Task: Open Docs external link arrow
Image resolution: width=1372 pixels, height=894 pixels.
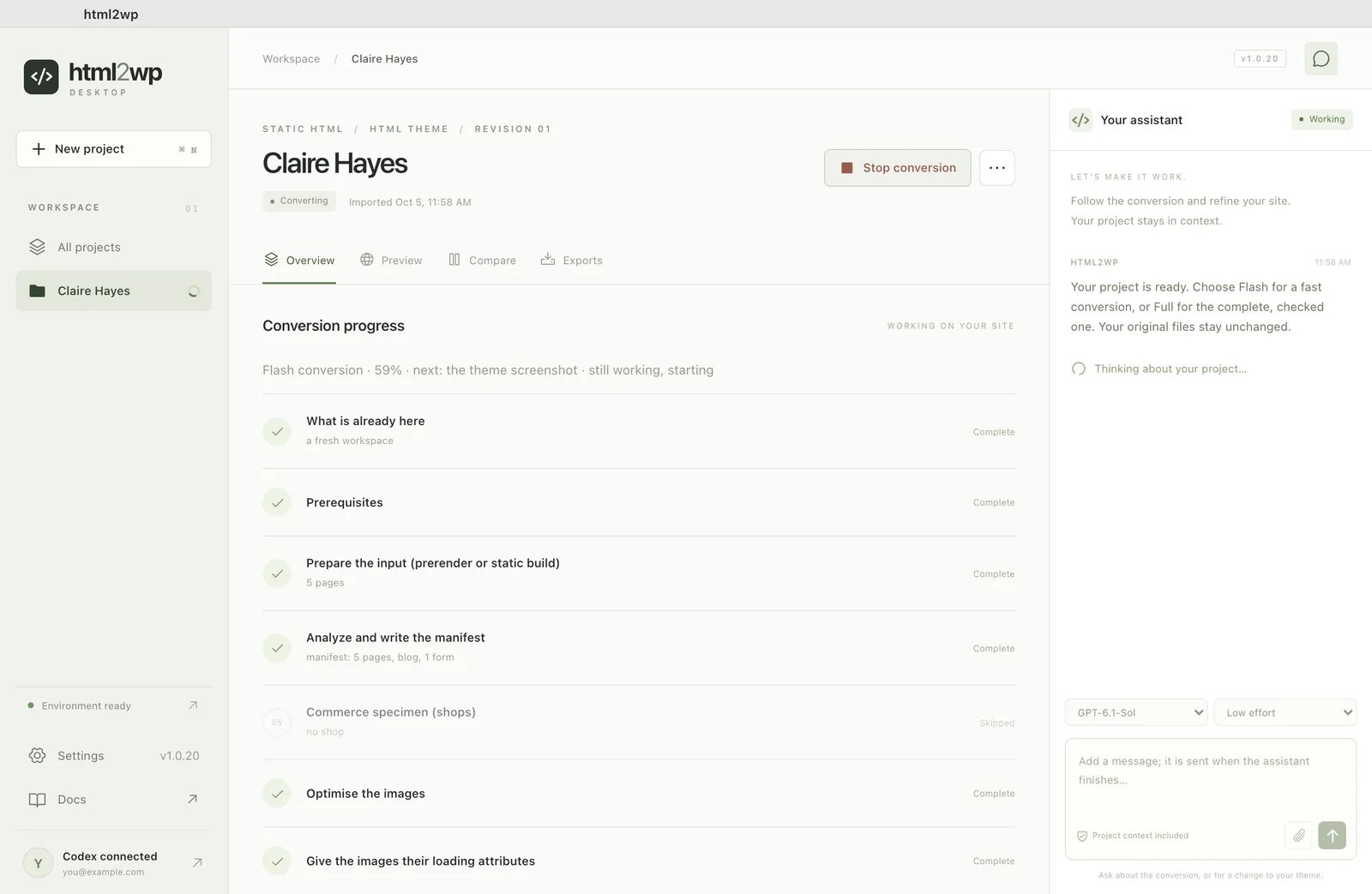Action: click(x=192, y=799)
